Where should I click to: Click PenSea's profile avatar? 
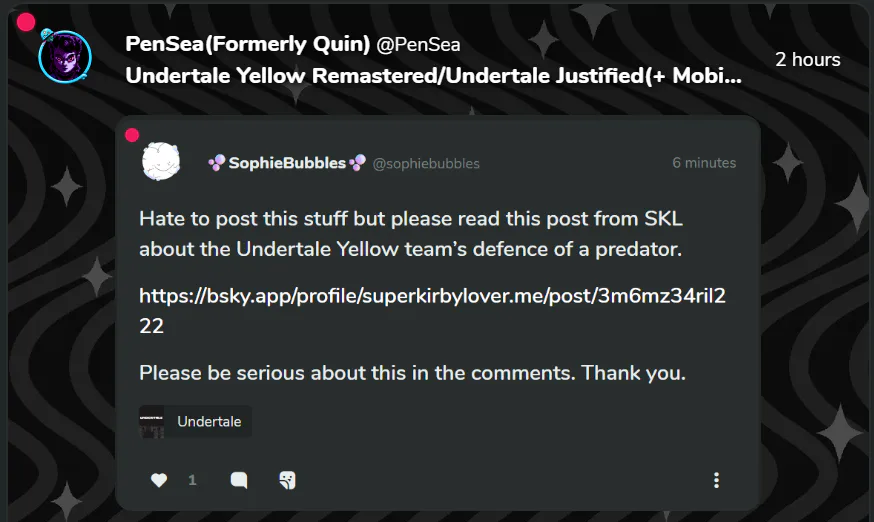pos(65,57)
